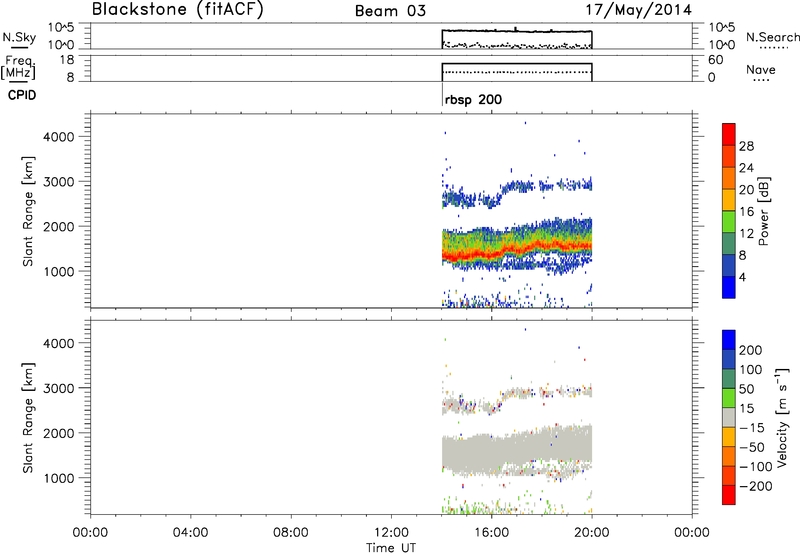Select the gray segment of the velocity colorbar
This screenshot has width=800, height=554.
click(729, 418)
